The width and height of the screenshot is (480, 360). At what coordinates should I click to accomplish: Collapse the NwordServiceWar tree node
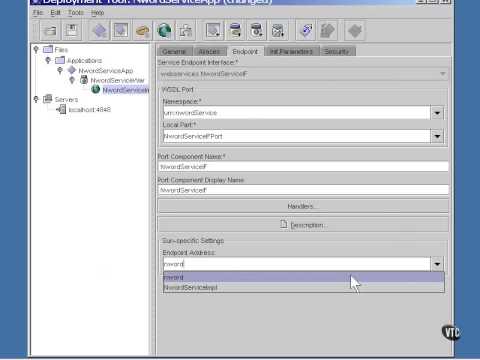tap(72, 80)
